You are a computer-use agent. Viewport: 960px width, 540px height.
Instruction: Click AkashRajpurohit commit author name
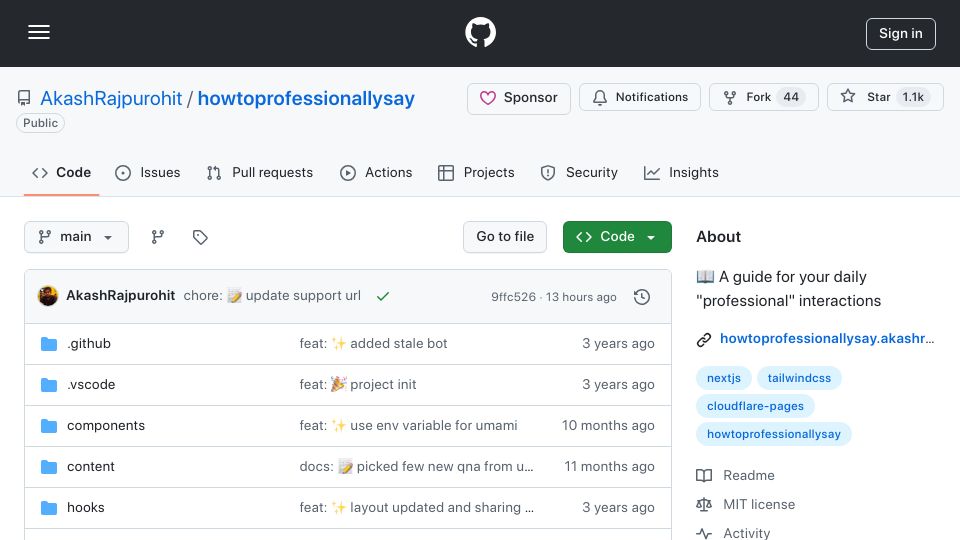click(x=121, y=296)
